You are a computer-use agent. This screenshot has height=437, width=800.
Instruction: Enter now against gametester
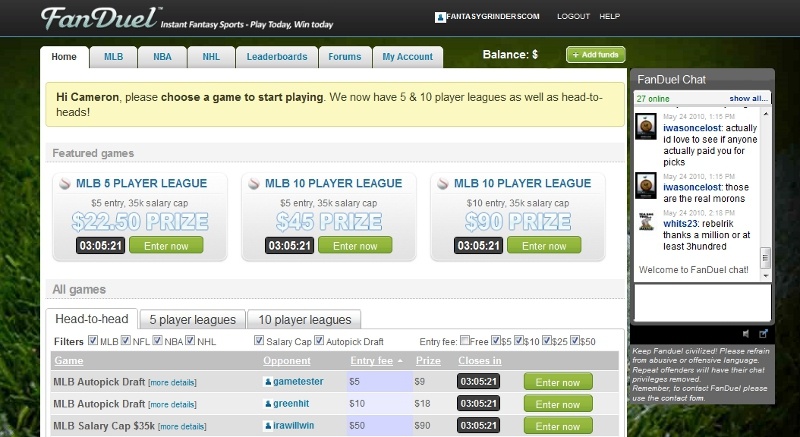(558, 382)
